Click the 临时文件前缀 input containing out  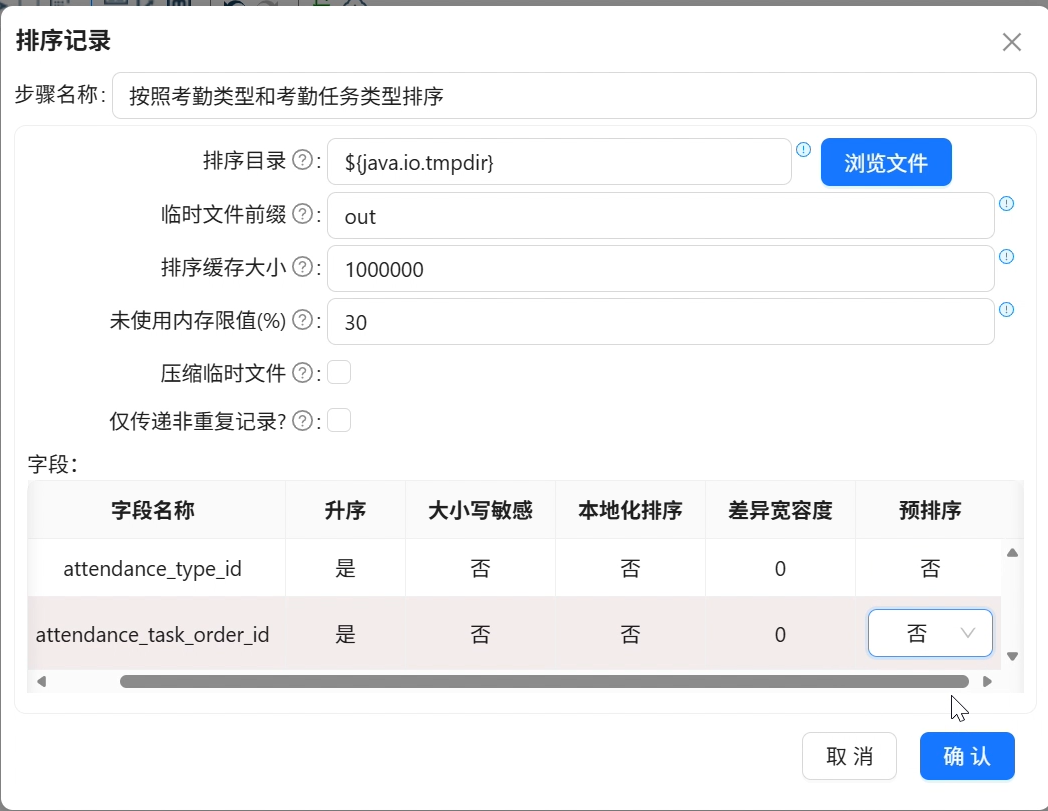point(660,216)
